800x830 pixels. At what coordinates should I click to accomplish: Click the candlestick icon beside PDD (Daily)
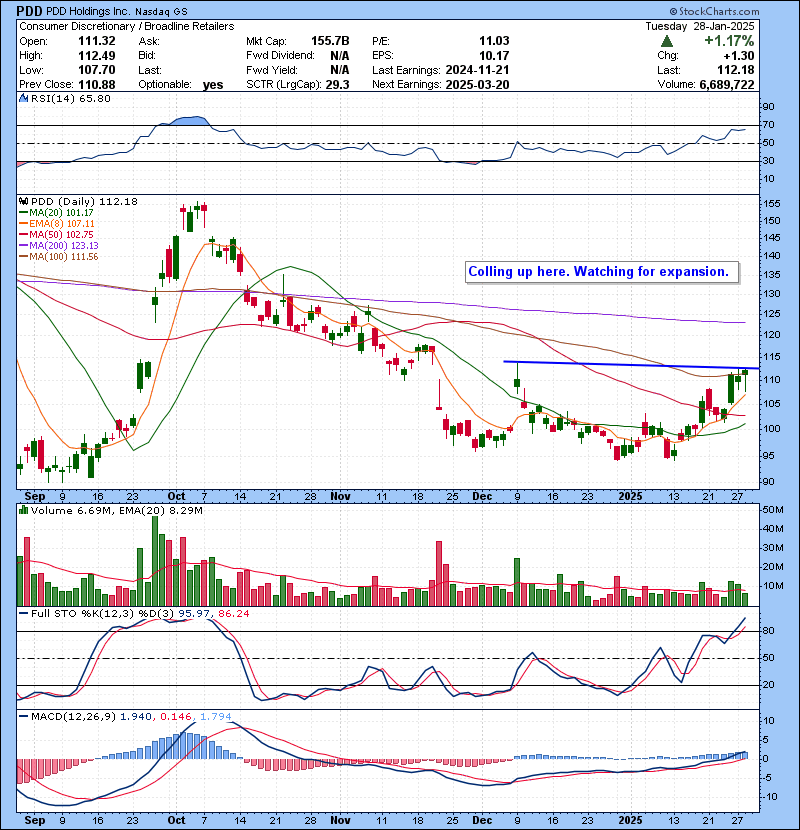[x=23, y=201]
